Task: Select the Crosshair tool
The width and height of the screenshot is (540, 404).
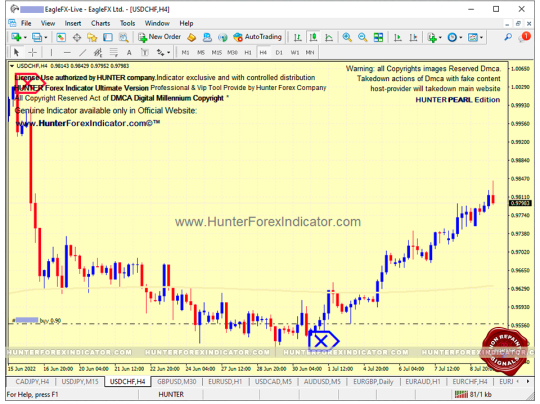Action: [x=32, y=52]
